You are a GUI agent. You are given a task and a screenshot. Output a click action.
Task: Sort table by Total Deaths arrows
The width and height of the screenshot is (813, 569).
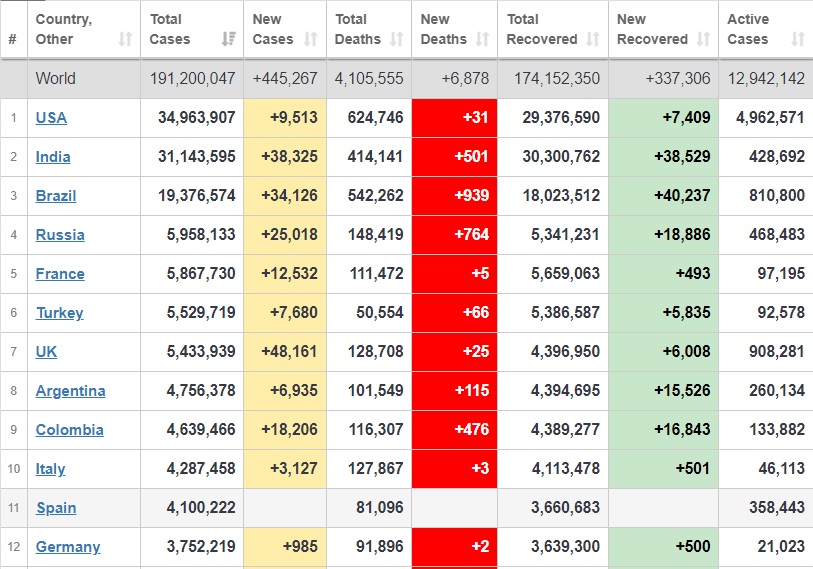click(397, 40)
